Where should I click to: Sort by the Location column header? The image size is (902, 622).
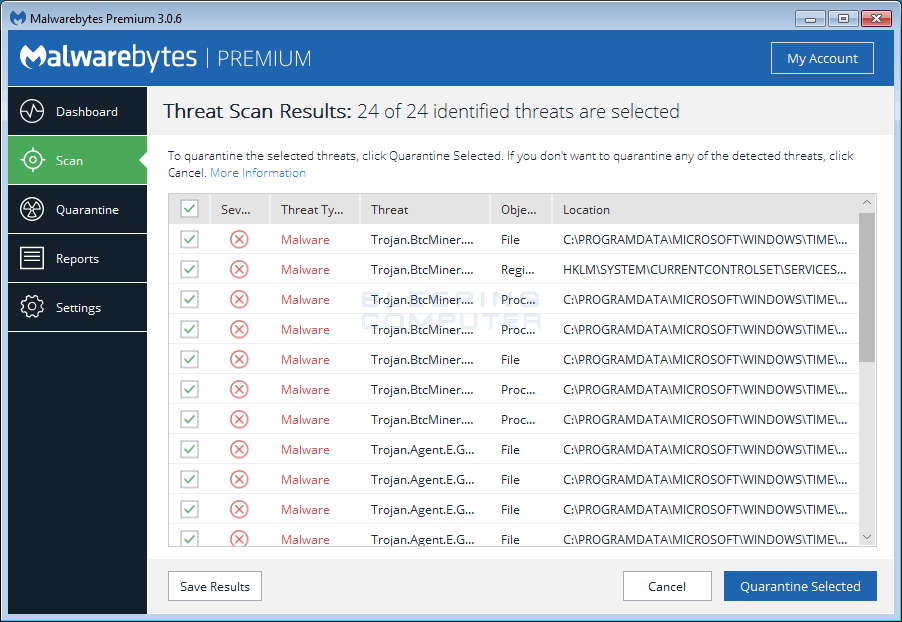click(586, 210)
